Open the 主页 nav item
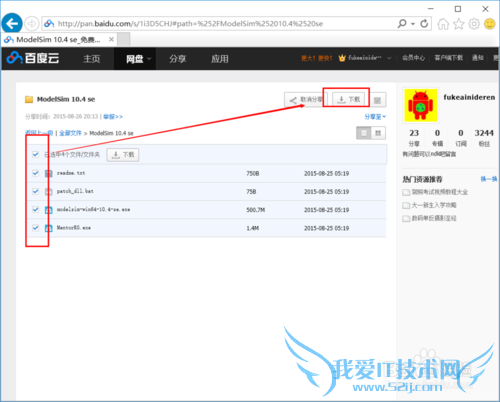Image resolution: width=500 pixels, height=402 pixels. click(92, 59)
